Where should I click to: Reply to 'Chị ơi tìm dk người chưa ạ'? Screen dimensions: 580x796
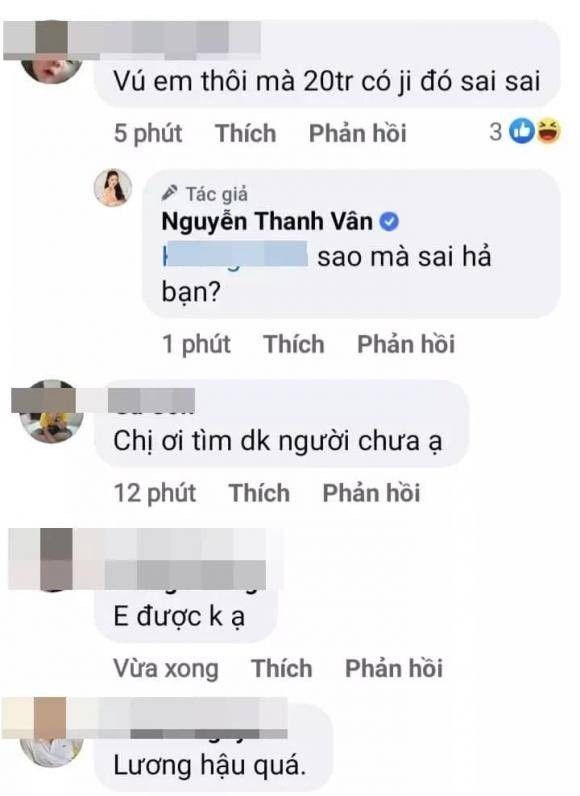pyautogui.click(x=371, y=492)
